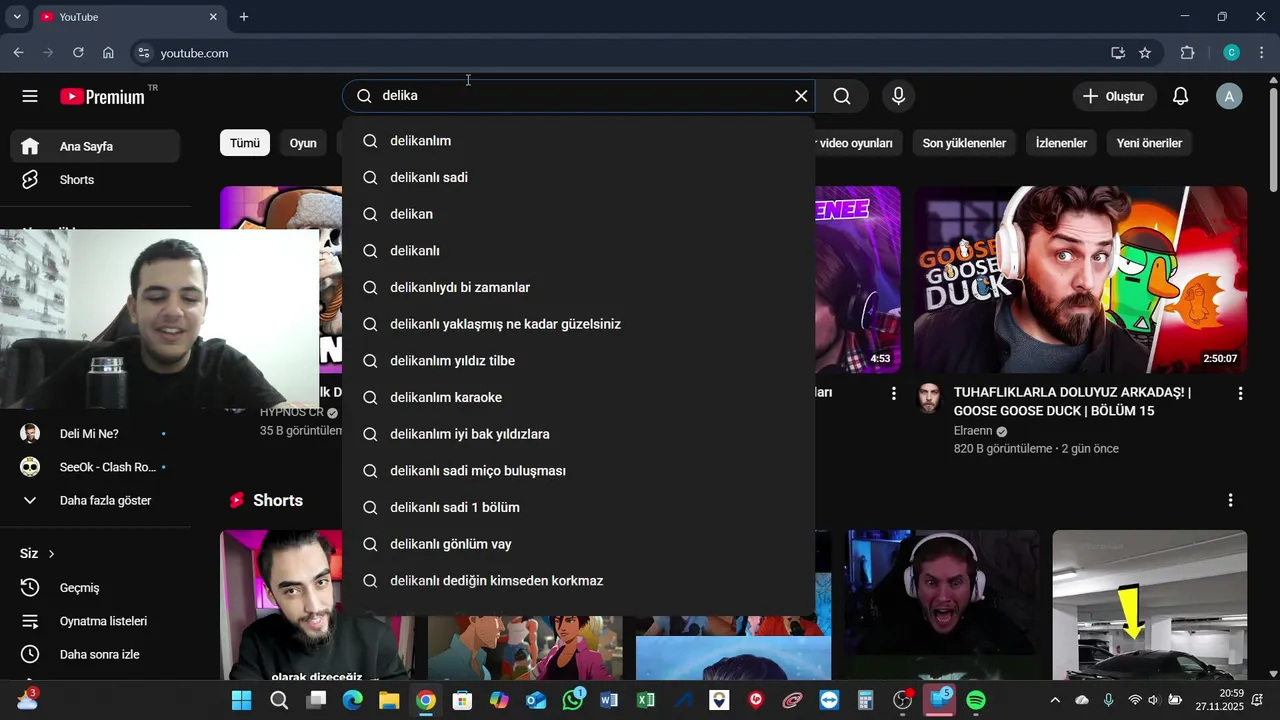
Task: Pick "delikanlım iyi bak yıldızlara" suggestion
Action: click(x=578, y=434)
